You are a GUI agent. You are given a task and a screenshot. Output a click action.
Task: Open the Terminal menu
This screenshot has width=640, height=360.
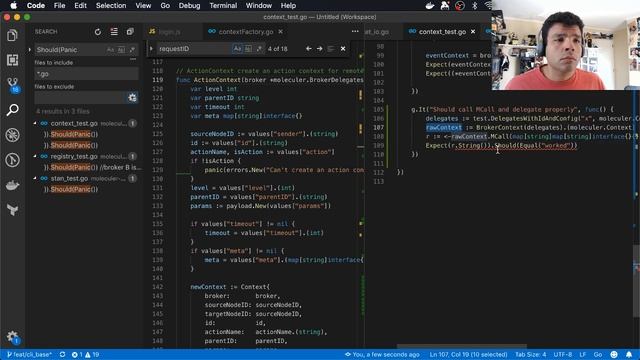(x=223, y=6)
